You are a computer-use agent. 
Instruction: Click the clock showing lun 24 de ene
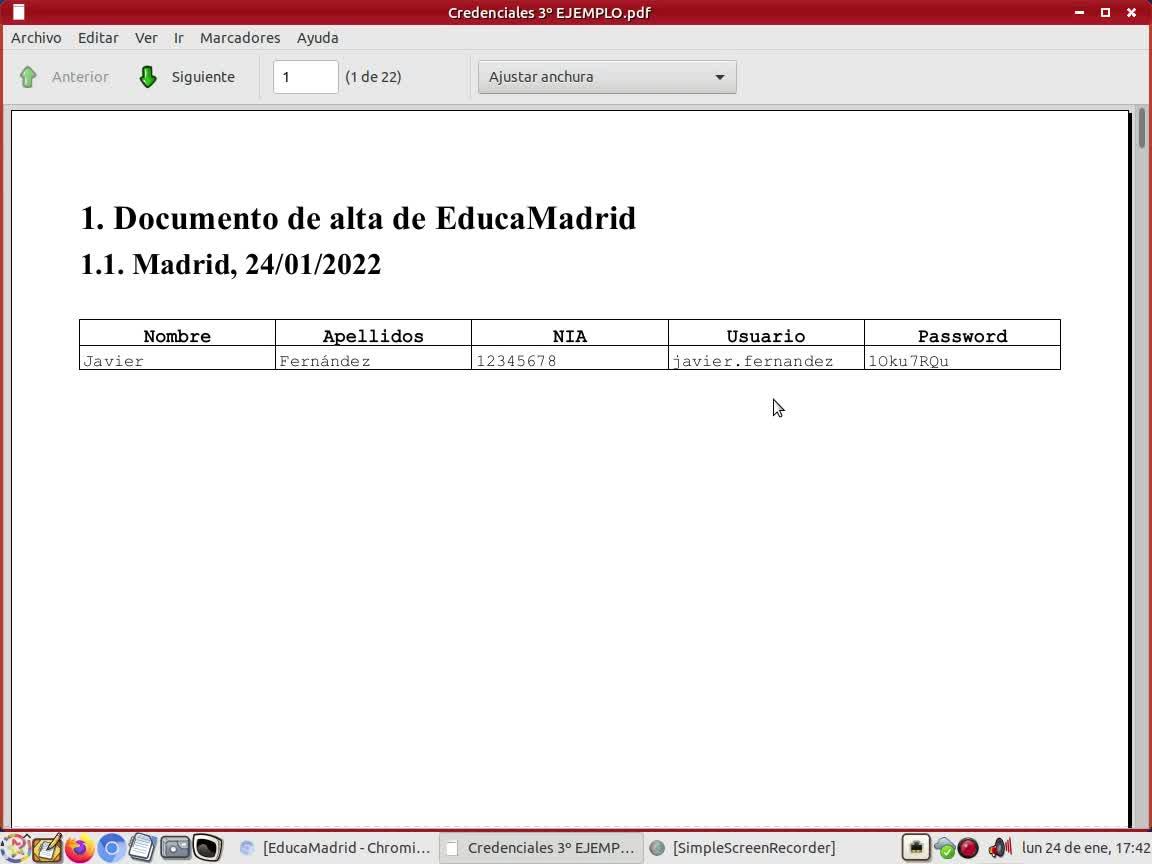1085,848
